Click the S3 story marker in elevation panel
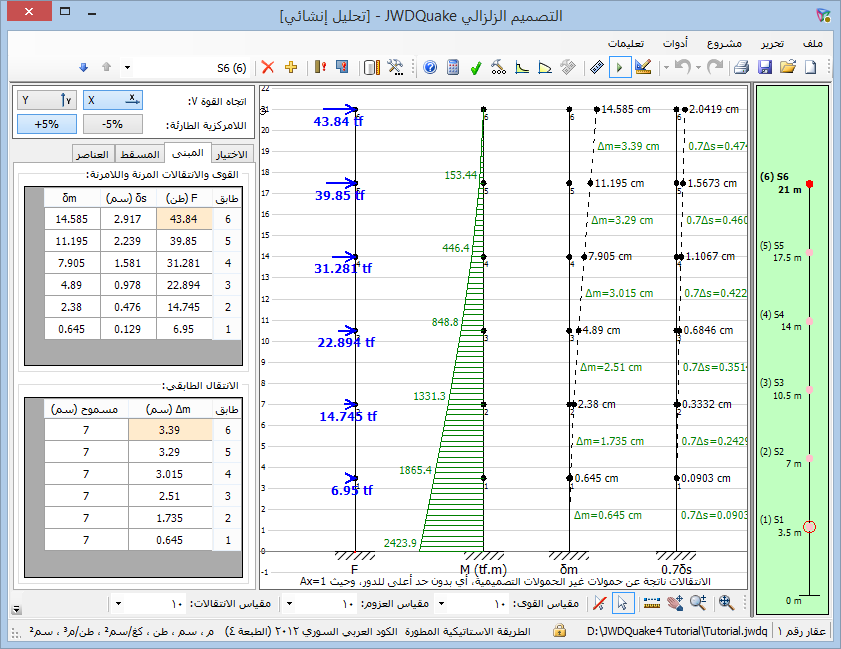The width and height of the screenshot is (841, 649). point(810,389)
